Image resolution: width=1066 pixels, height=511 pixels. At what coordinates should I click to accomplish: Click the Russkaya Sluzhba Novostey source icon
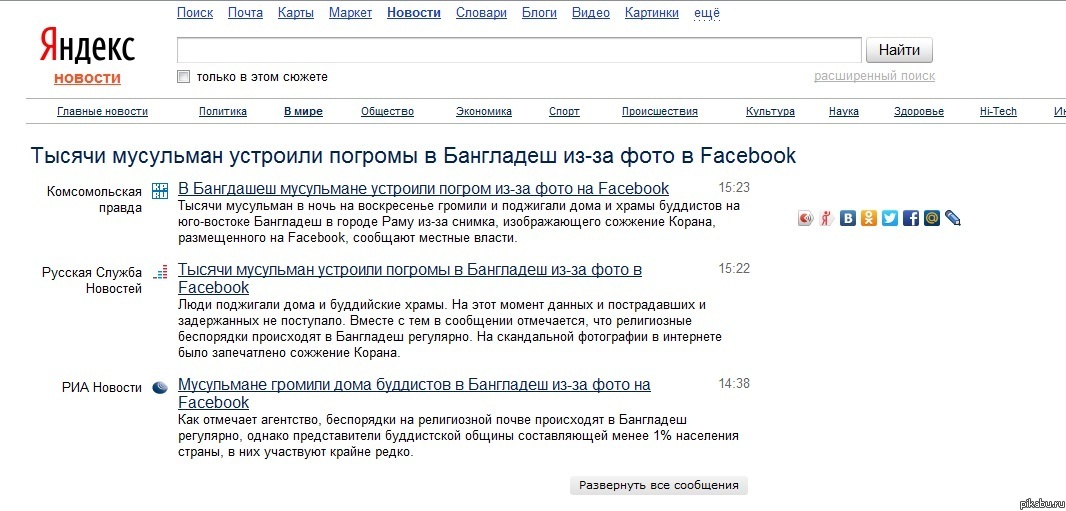160,272
